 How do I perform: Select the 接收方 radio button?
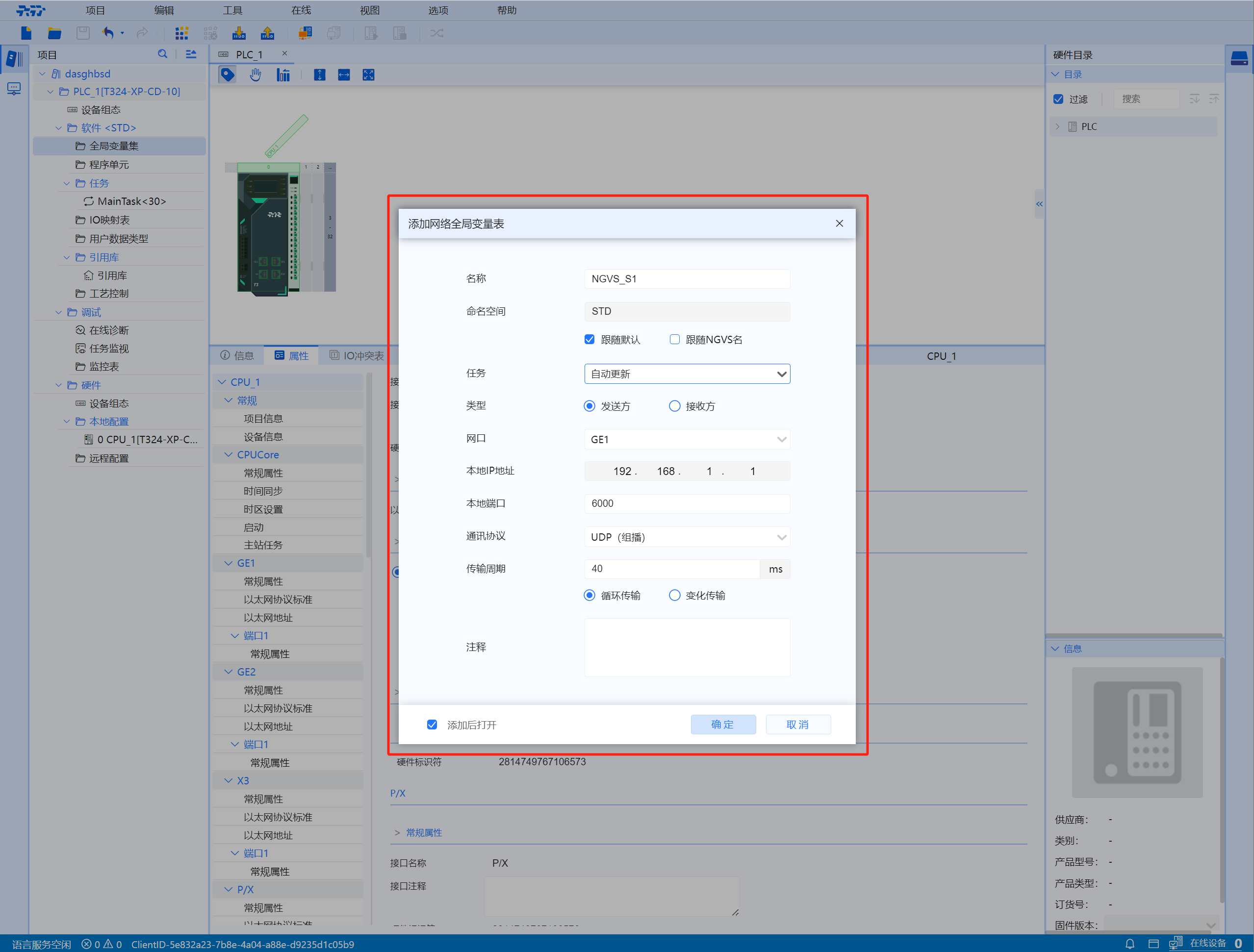click(675, 406)
